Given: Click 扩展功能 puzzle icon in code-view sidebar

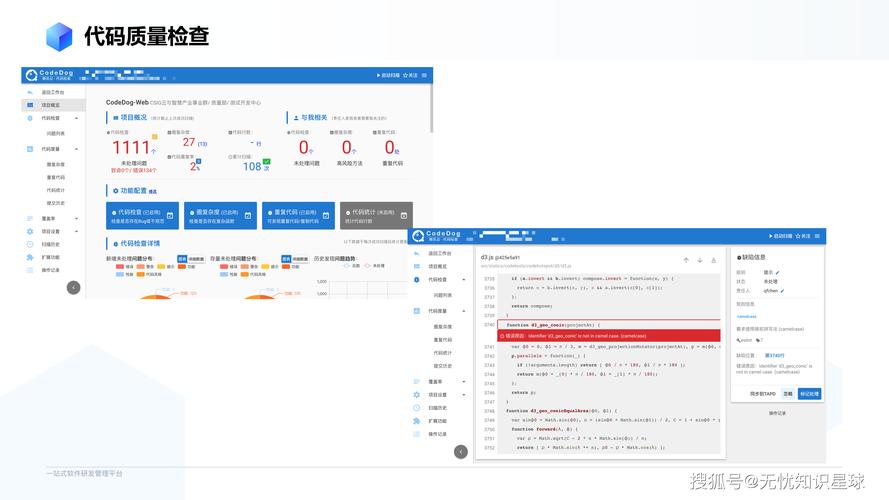Looking at the screenshot, I should coord(417,421).
